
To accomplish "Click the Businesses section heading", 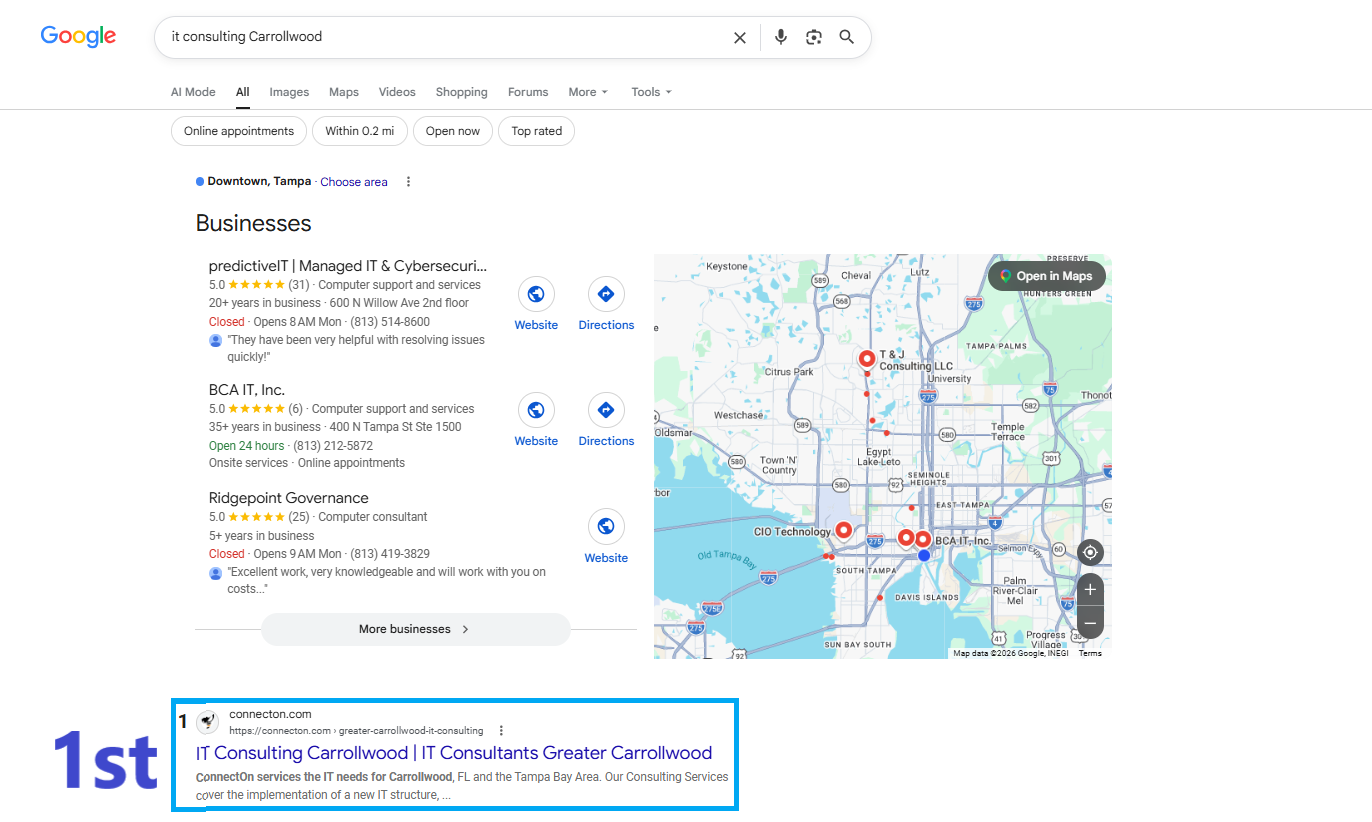I will tap(254, 223).
